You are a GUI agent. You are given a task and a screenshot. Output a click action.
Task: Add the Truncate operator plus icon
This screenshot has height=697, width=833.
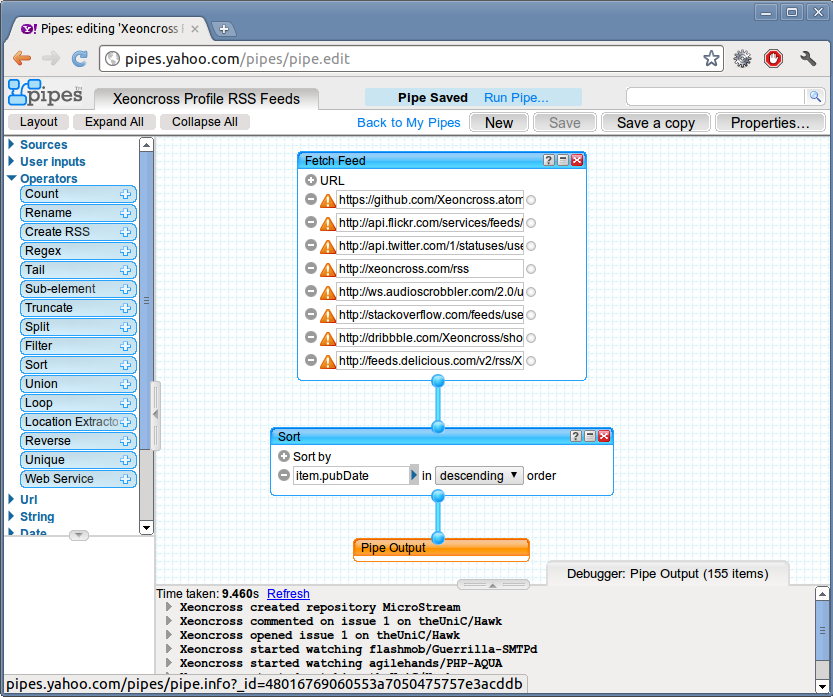(125, 308)
